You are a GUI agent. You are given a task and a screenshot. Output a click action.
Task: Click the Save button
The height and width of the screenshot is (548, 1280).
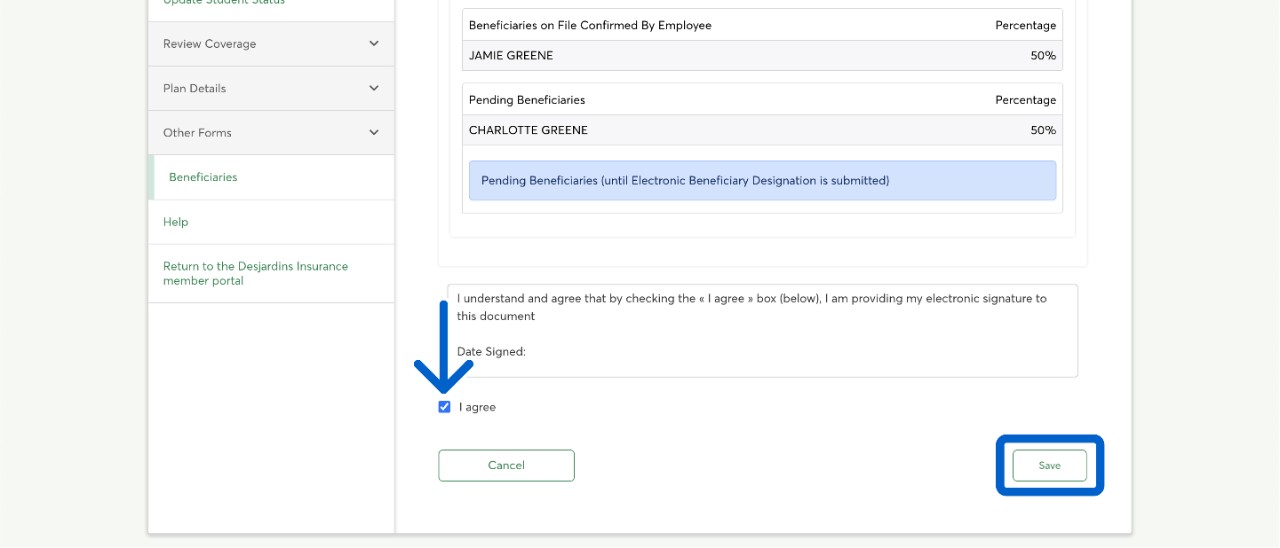coord(1049,465)
